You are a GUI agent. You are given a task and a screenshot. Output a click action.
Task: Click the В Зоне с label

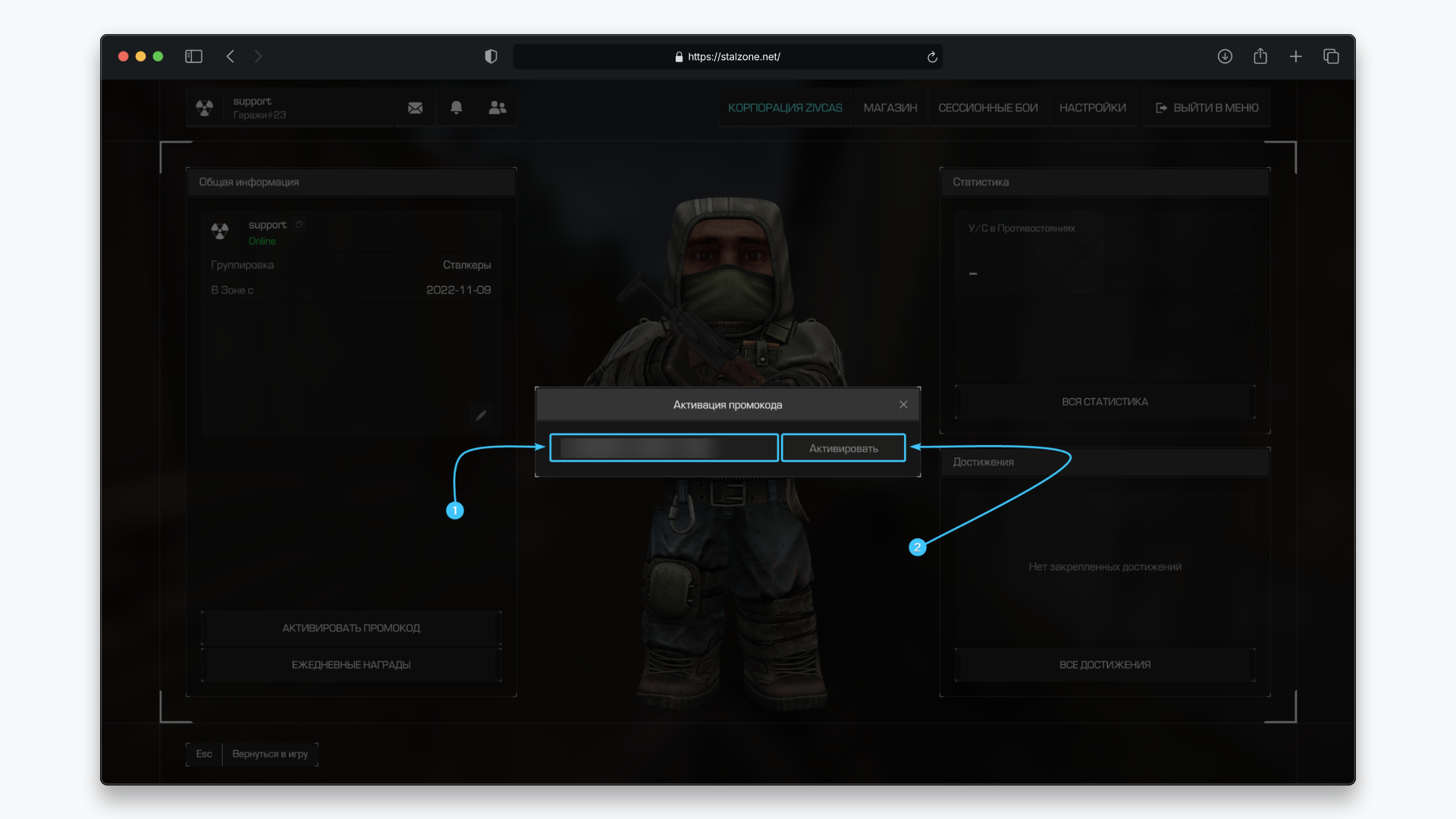point(232,290)
